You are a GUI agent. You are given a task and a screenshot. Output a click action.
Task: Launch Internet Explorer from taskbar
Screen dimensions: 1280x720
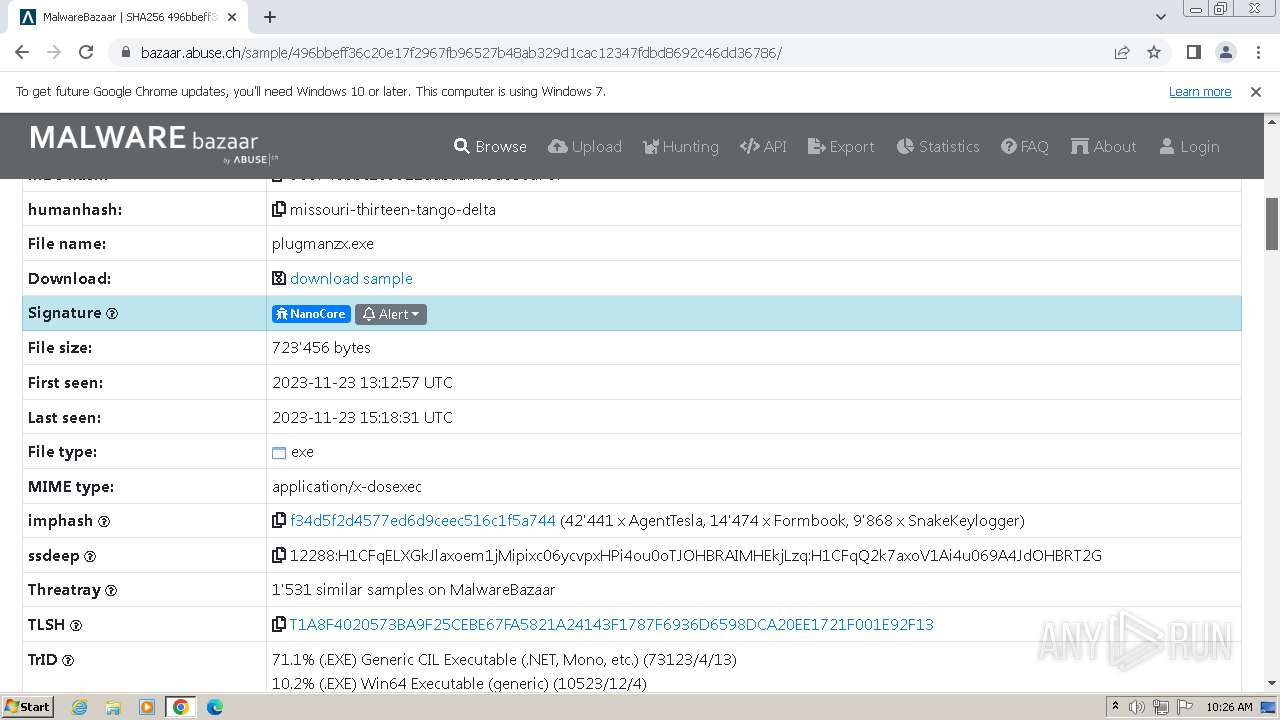click(79, 707)
